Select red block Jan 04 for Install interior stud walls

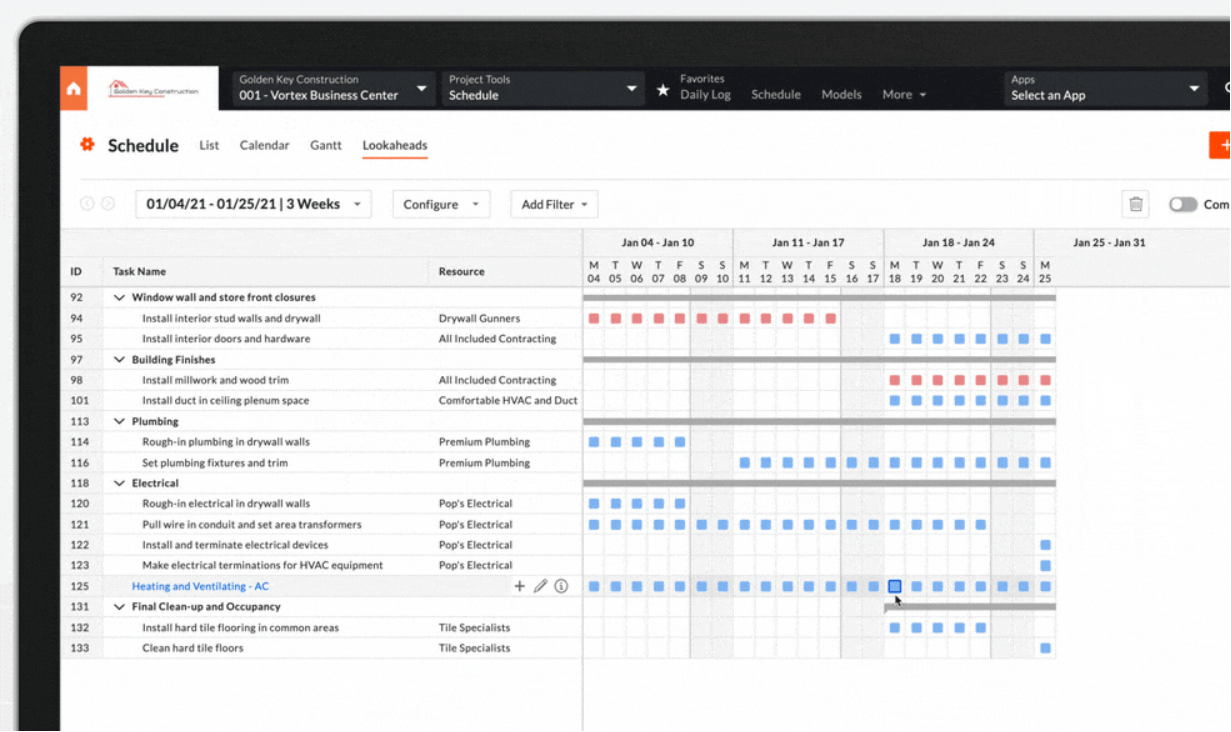click(594, 318)
